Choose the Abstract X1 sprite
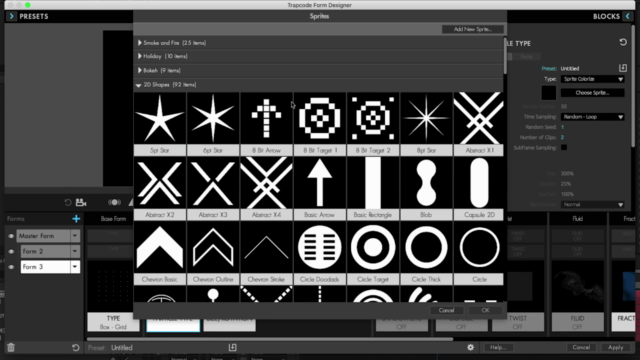Screen dimensions: 640x360 pyautogui.click(x=479, y=124)
